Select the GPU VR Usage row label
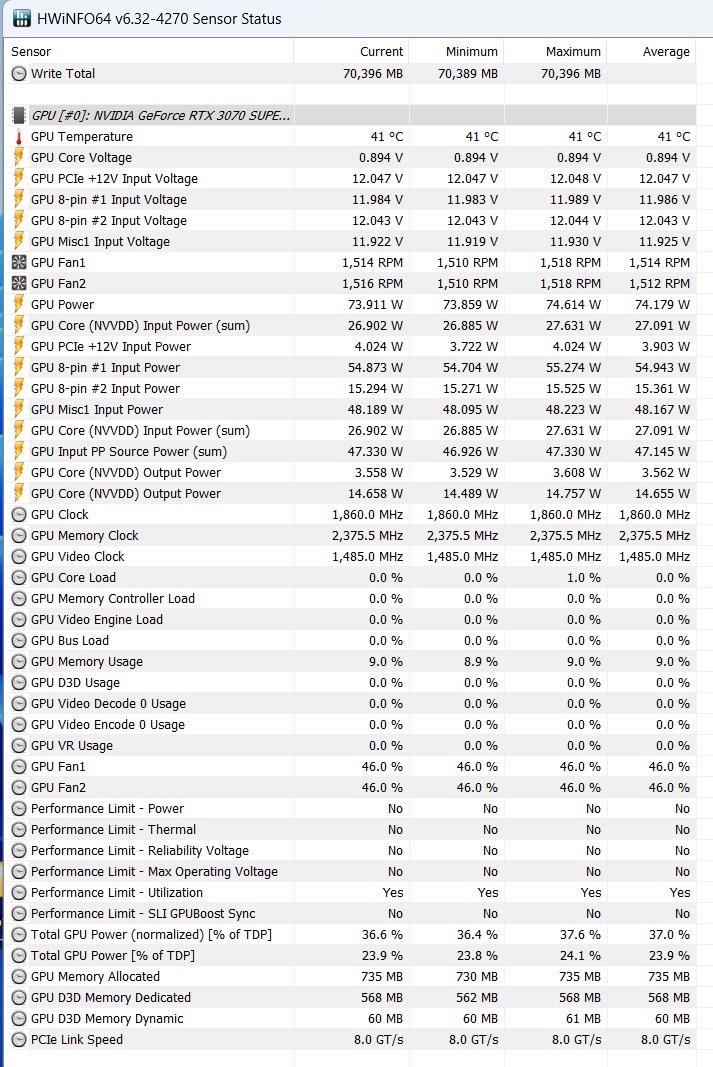The width and height of the screenshot is (713, 1067). coord(71,746)
